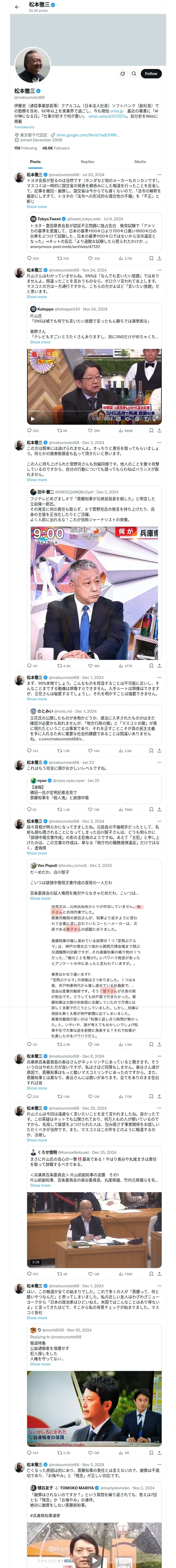This screenshot has height=1568, width=176.
Task: Go back using the arrow icon
Action: [16, 7]
